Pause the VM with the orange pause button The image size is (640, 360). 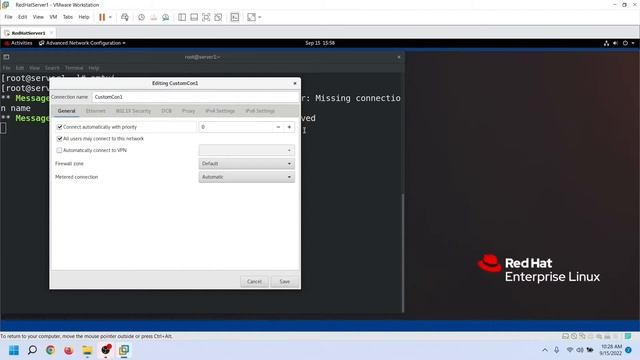tap(102, 17)
